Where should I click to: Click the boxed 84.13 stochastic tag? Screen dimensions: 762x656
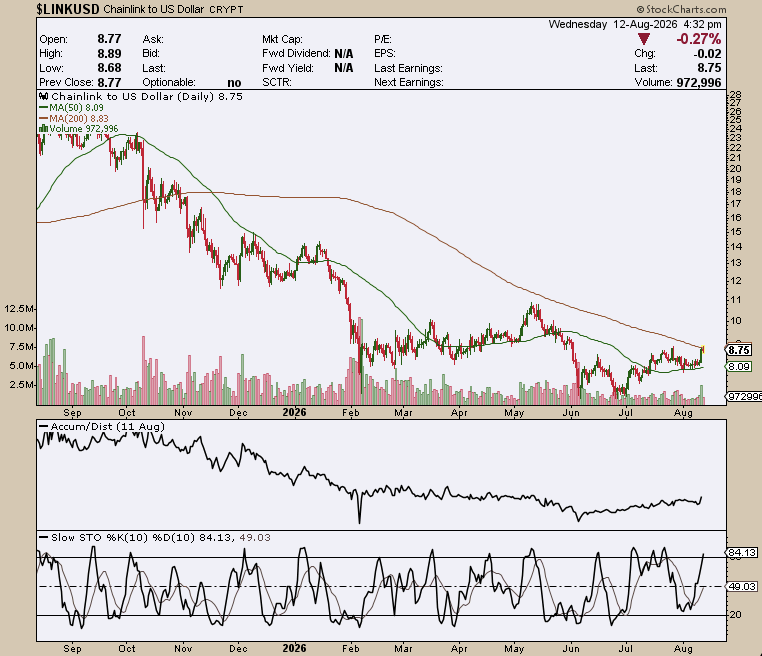point(742,552)
